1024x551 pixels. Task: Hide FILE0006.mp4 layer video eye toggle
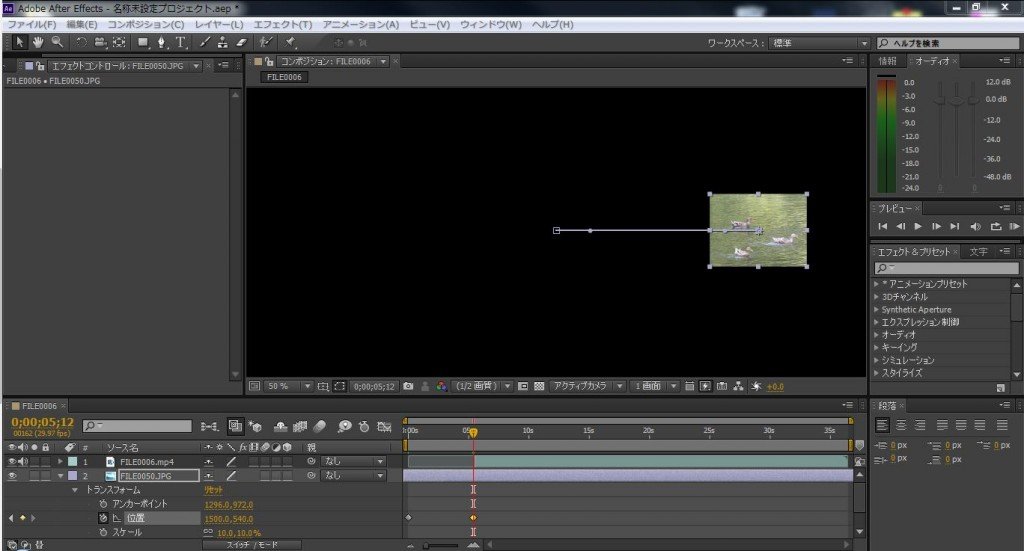[12, 461]
